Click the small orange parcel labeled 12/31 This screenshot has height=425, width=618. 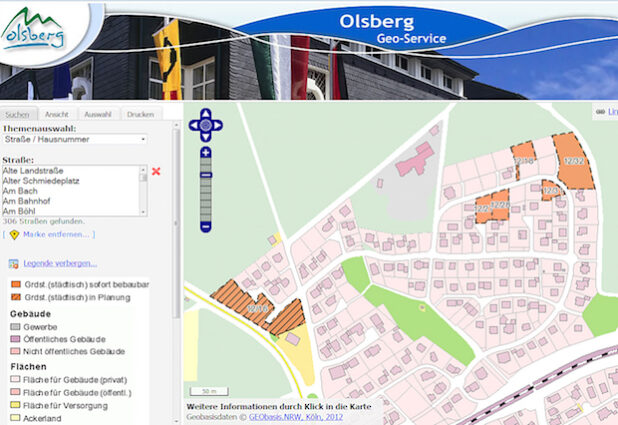pos(551,191)
